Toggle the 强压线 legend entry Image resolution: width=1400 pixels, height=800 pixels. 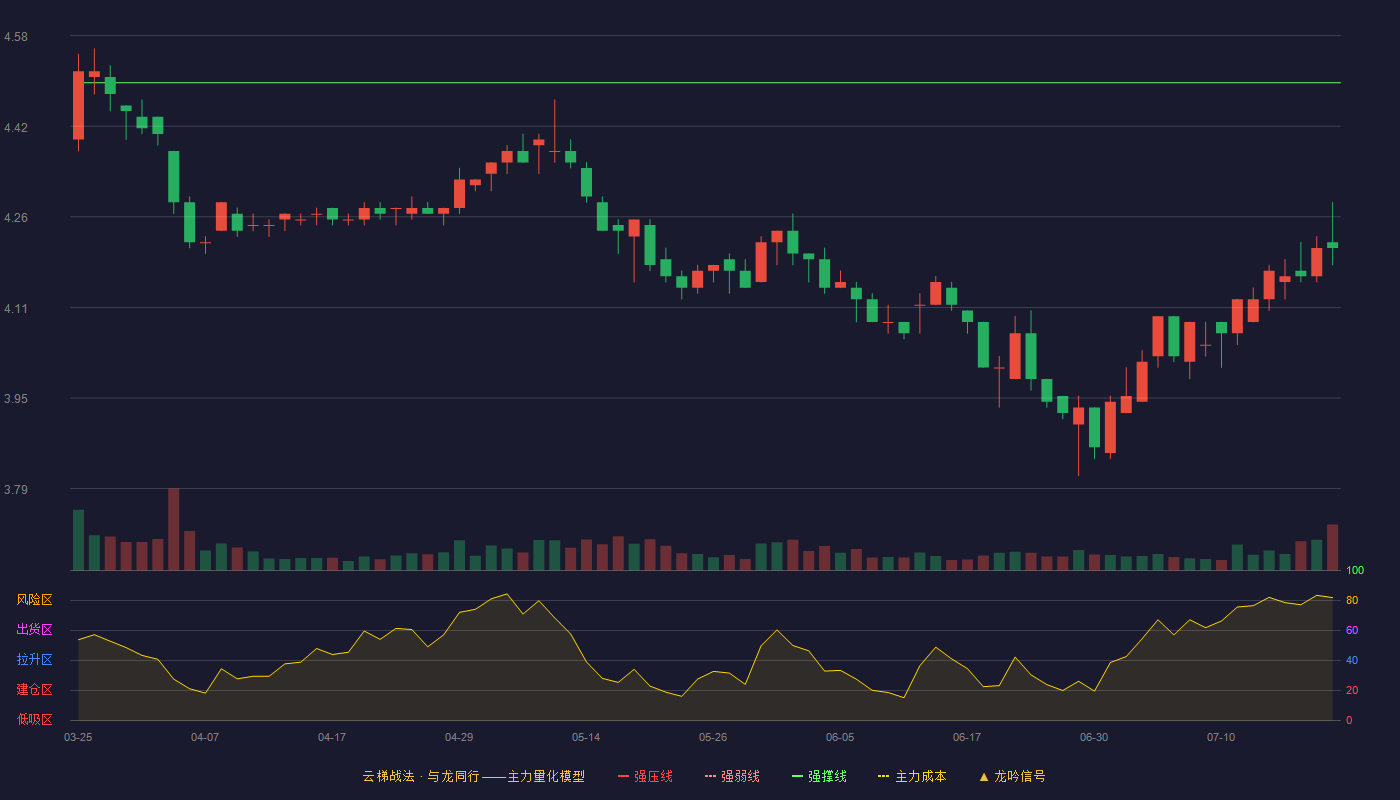point(645,776)
